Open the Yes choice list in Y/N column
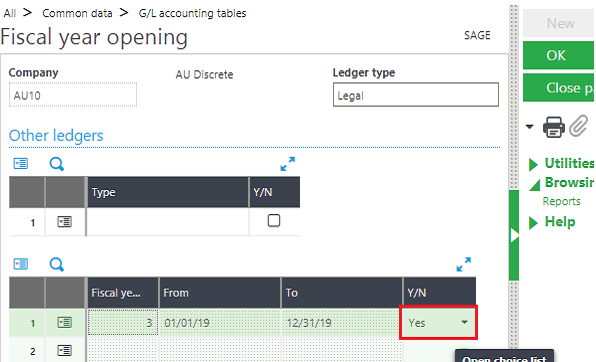The image size is (596, 362). [x=464, y=322]
